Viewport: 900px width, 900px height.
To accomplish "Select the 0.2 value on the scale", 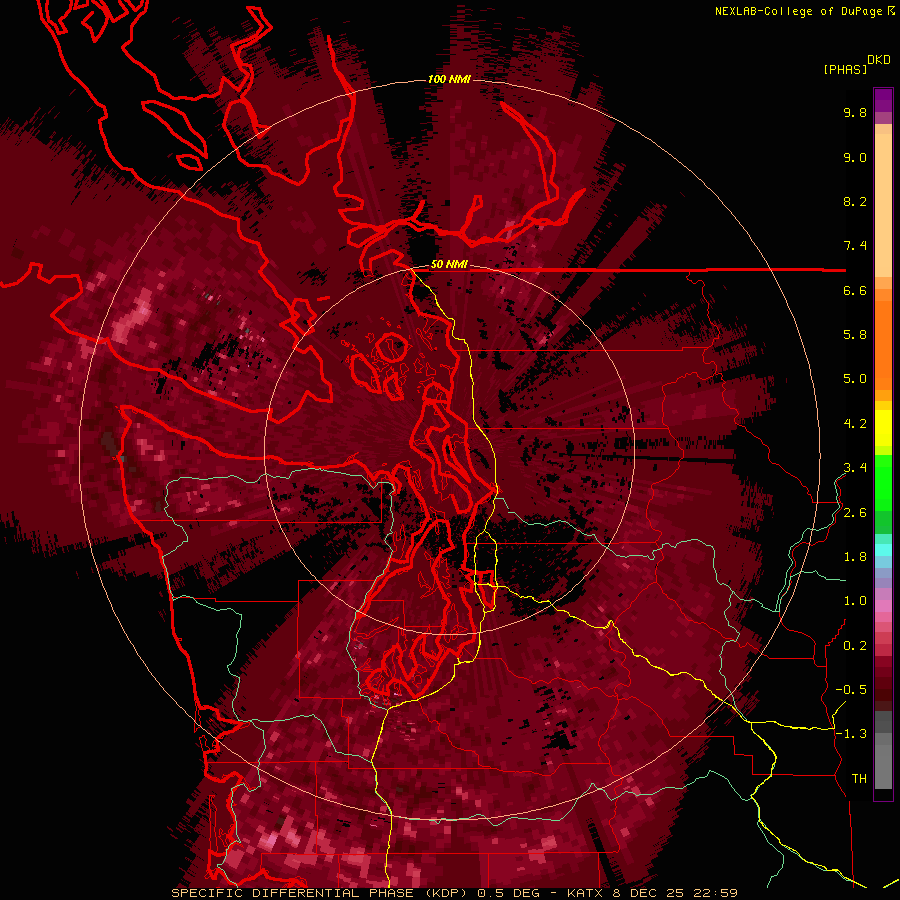I will (855, 646).
